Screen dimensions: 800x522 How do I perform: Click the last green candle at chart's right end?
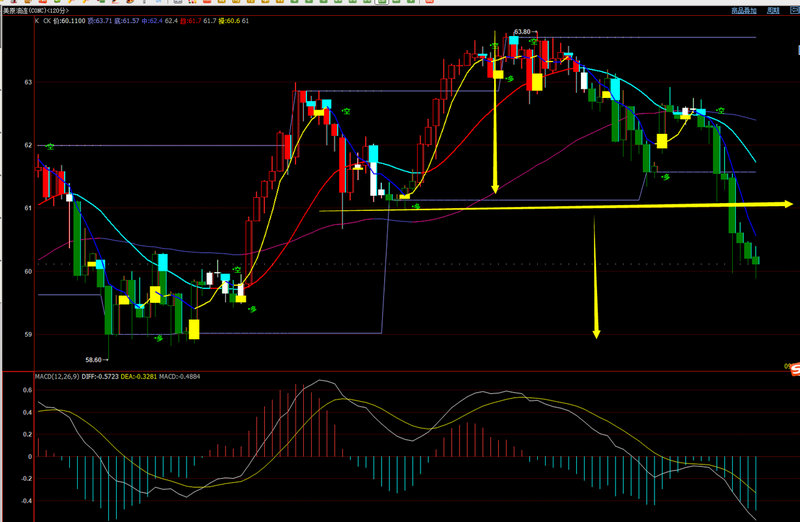[756, 260]
